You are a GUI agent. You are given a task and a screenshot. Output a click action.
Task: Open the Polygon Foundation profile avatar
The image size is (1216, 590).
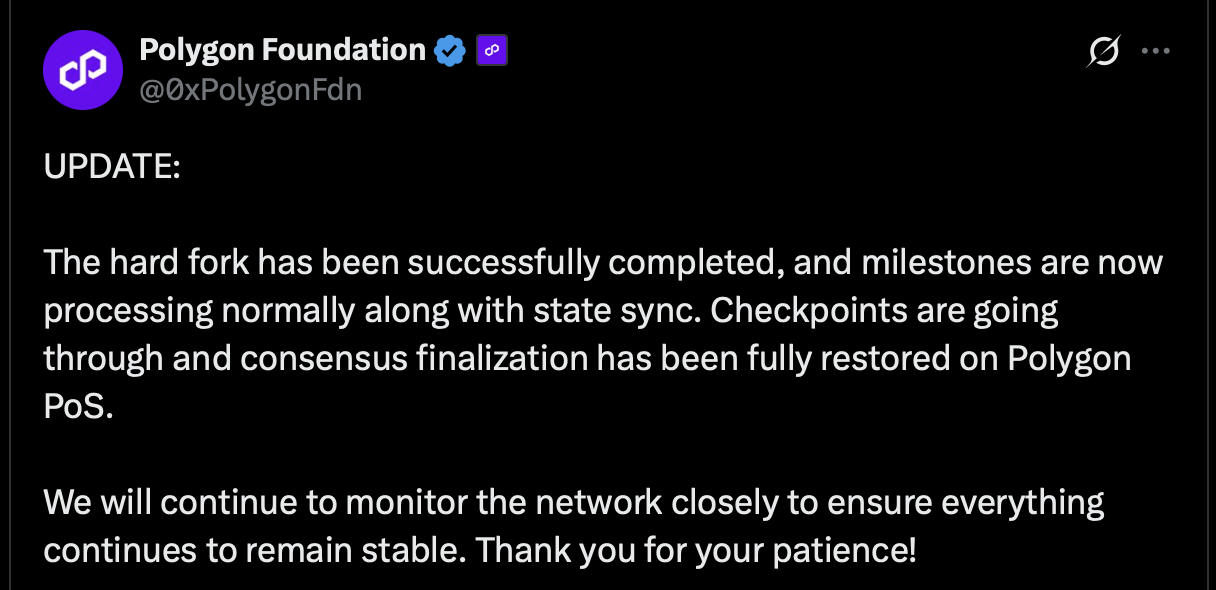coord(83,70)
